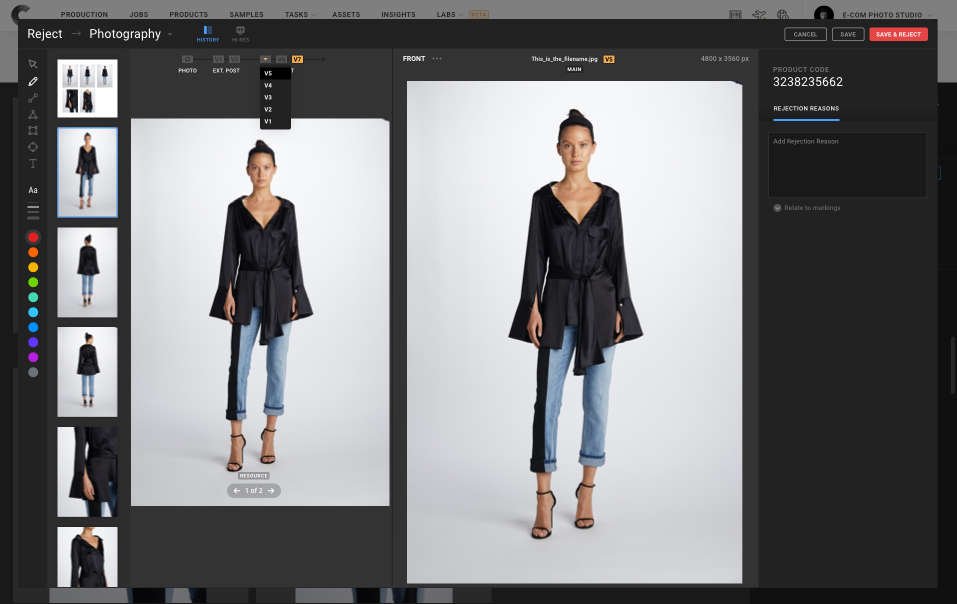Open Samples in background nav

tap(247, 14)
